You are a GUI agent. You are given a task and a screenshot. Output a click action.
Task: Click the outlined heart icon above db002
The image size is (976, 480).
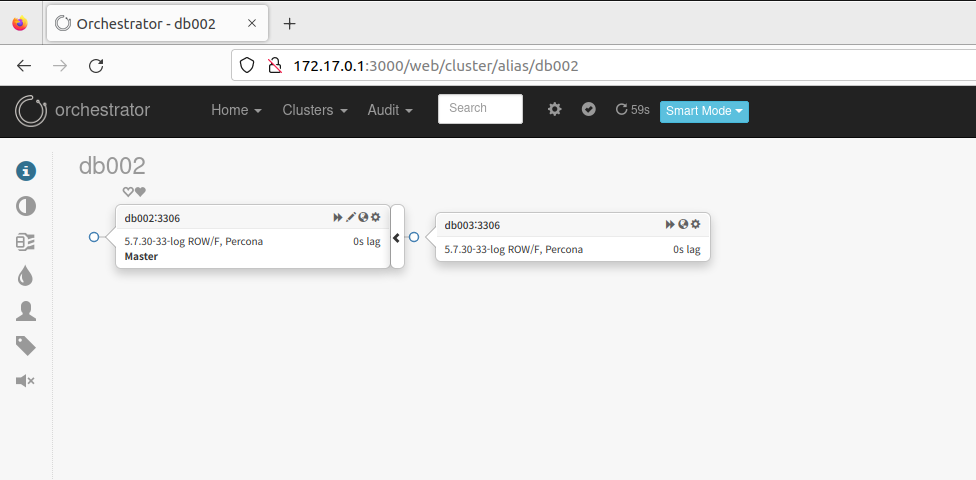(x=128, y=192)
